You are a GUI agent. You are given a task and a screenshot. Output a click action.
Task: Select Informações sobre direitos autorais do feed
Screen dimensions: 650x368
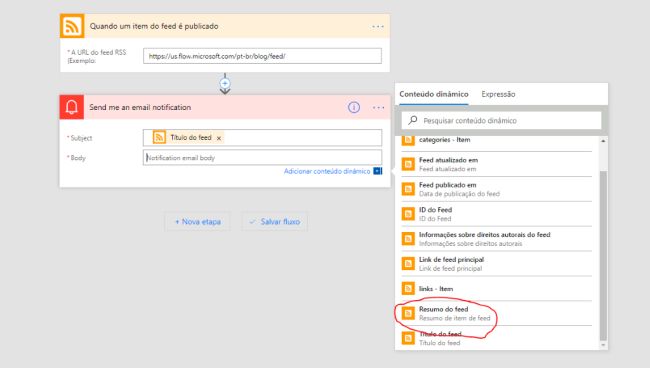click(x=497, y=239)
